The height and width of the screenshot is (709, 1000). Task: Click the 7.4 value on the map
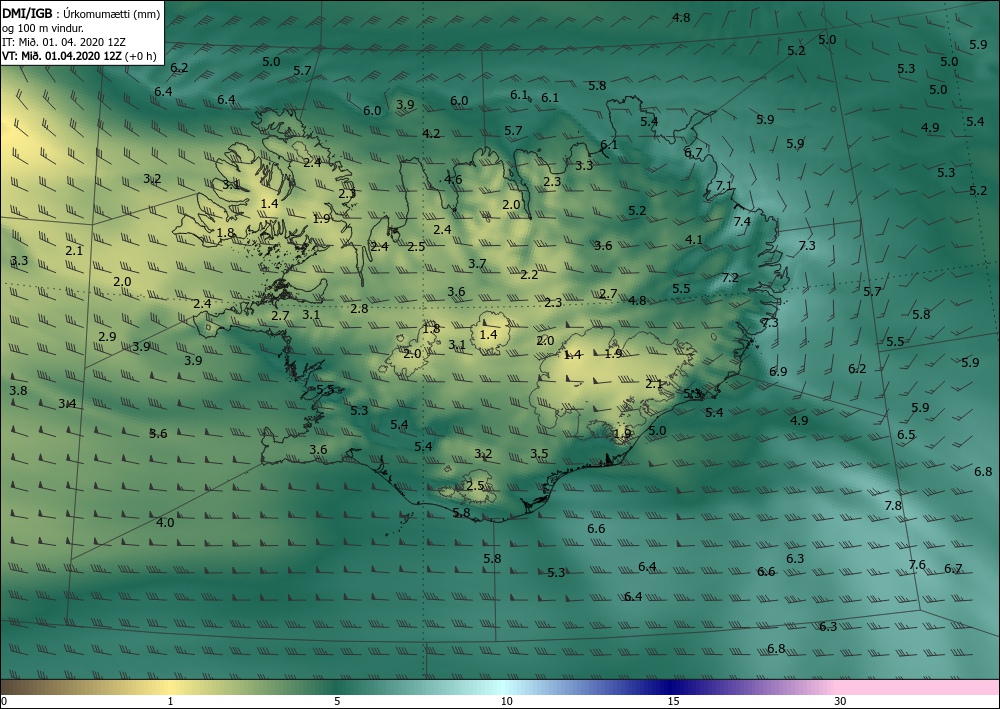tap(742, 222)
